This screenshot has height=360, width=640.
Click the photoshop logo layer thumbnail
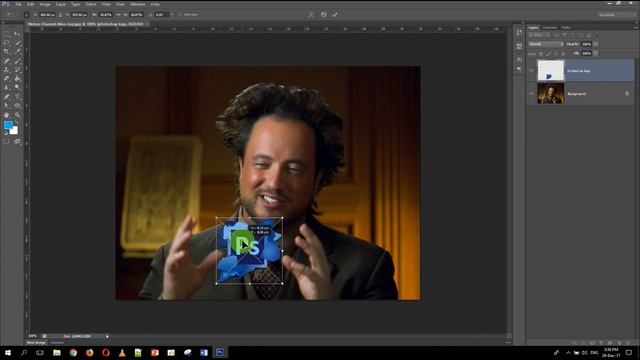[551, 71]
